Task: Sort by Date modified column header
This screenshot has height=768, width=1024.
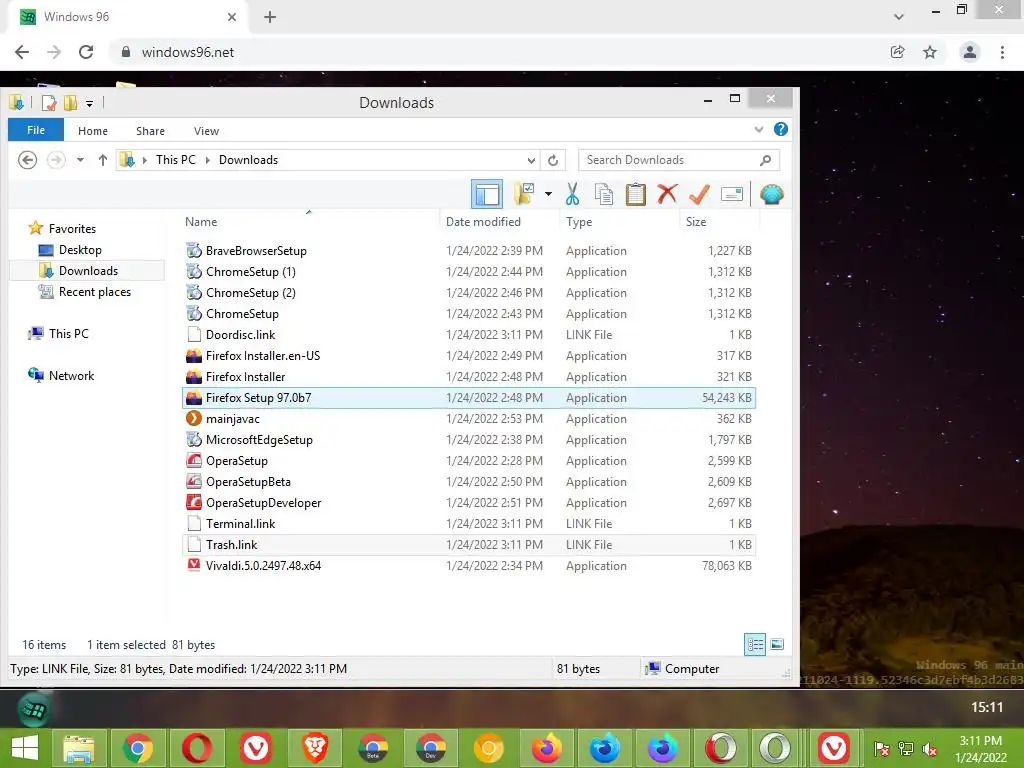Action: tap(500, 222)
